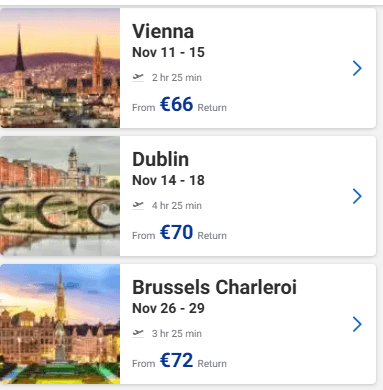Open the Brussels Grand Place photo
Image resolution: width=383 pixels, height=390 pixels.
click(60, 324)
